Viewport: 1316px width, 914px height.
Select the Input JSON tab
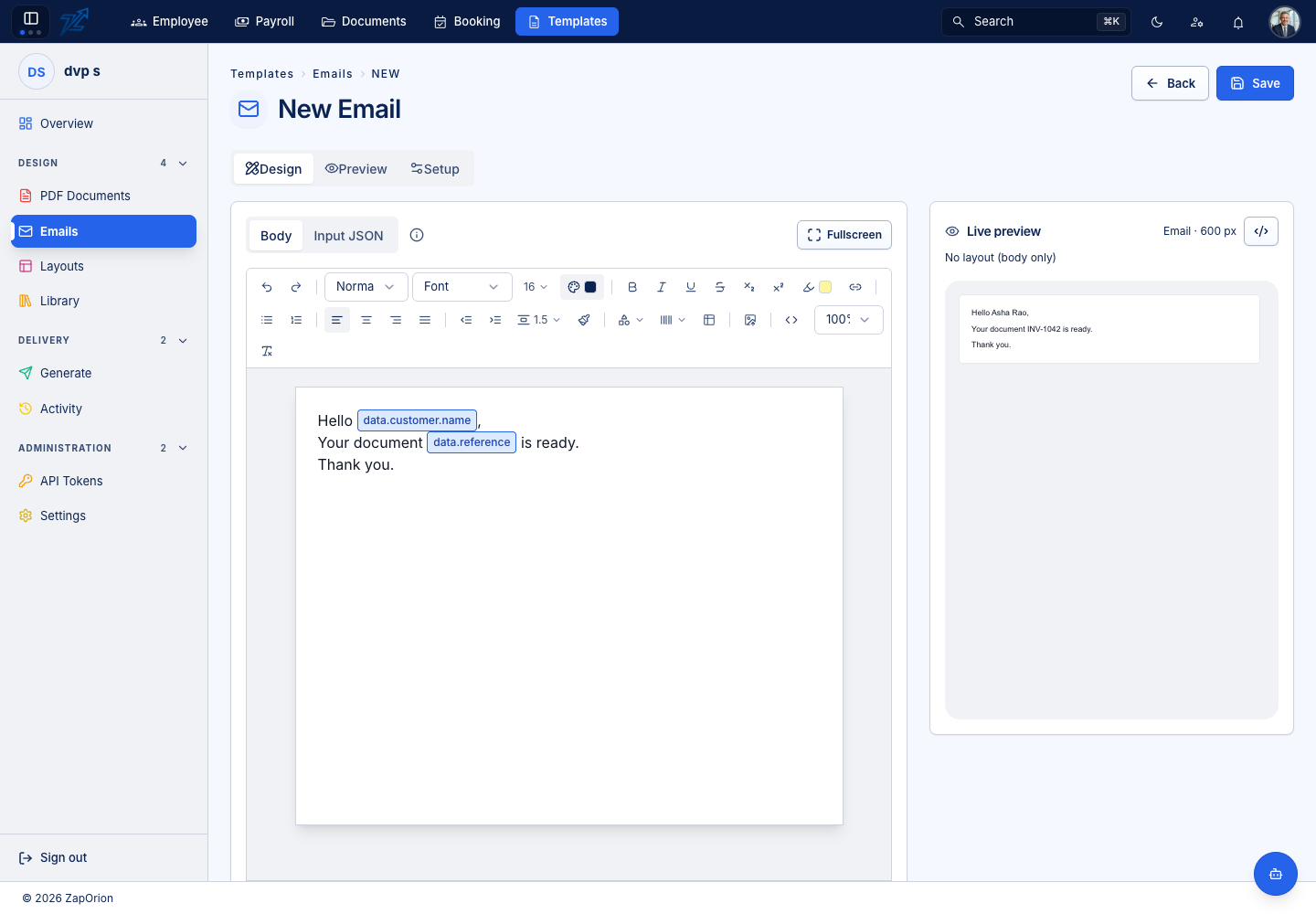click(x=349, y=236)
